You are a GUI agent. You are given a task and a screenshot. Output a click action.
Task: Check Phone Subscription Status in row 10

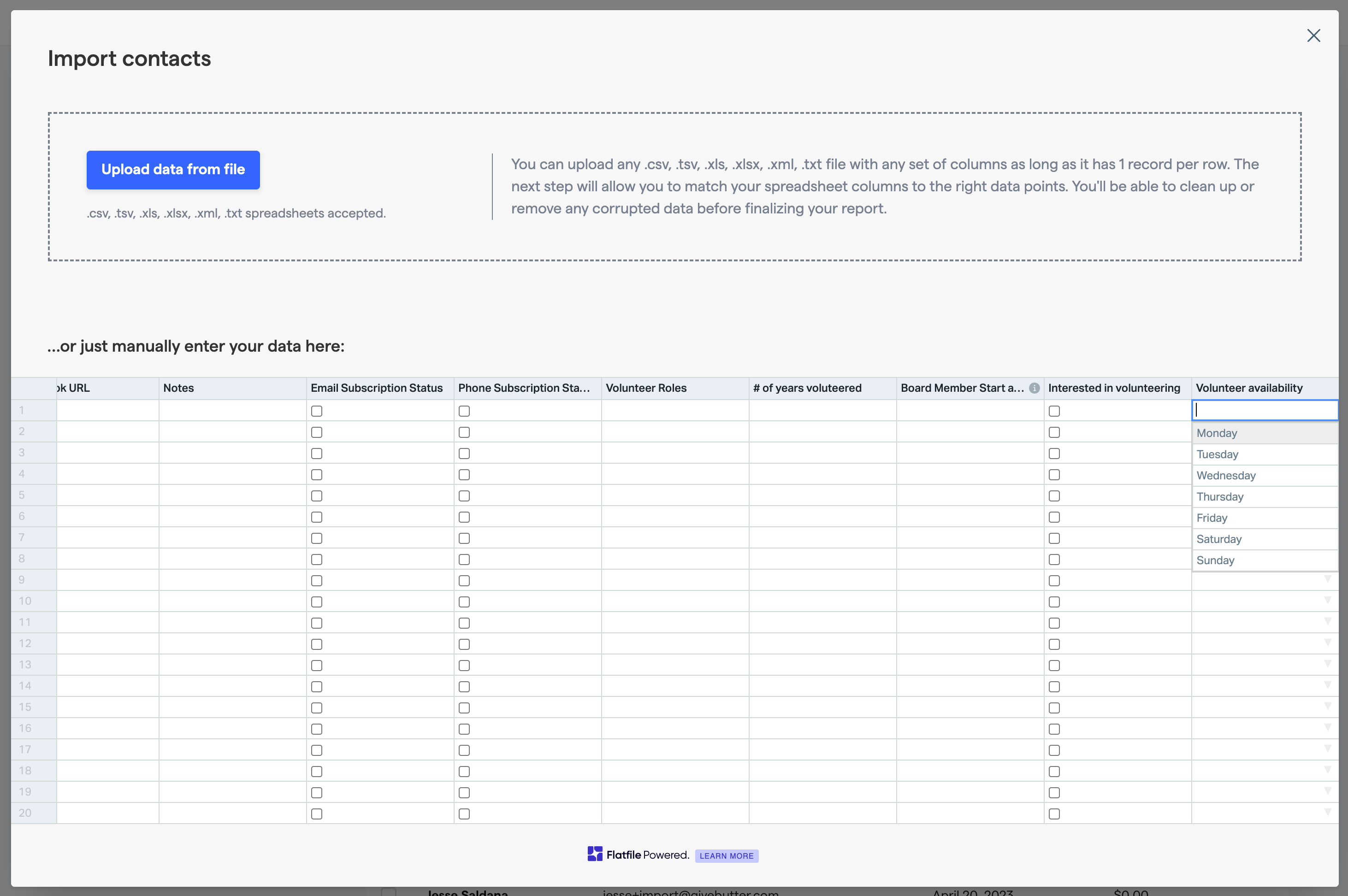pyautogui.click(x=464, y=602)
